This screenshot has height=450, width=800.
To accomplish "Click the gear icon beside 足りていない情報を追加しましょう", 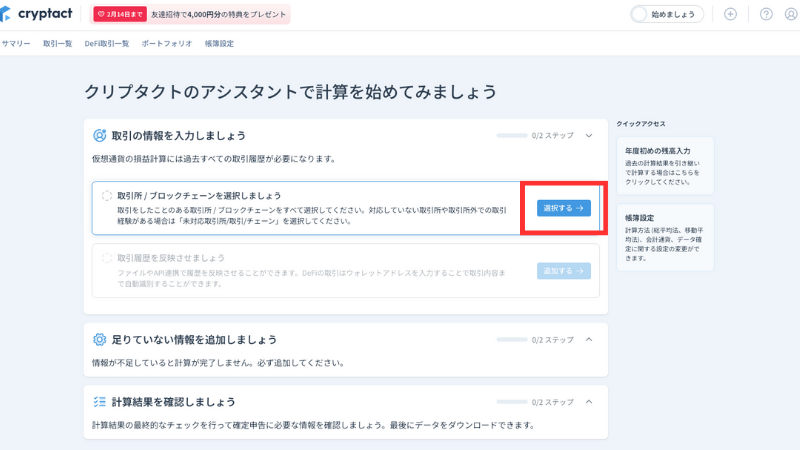I will (99, 339).
